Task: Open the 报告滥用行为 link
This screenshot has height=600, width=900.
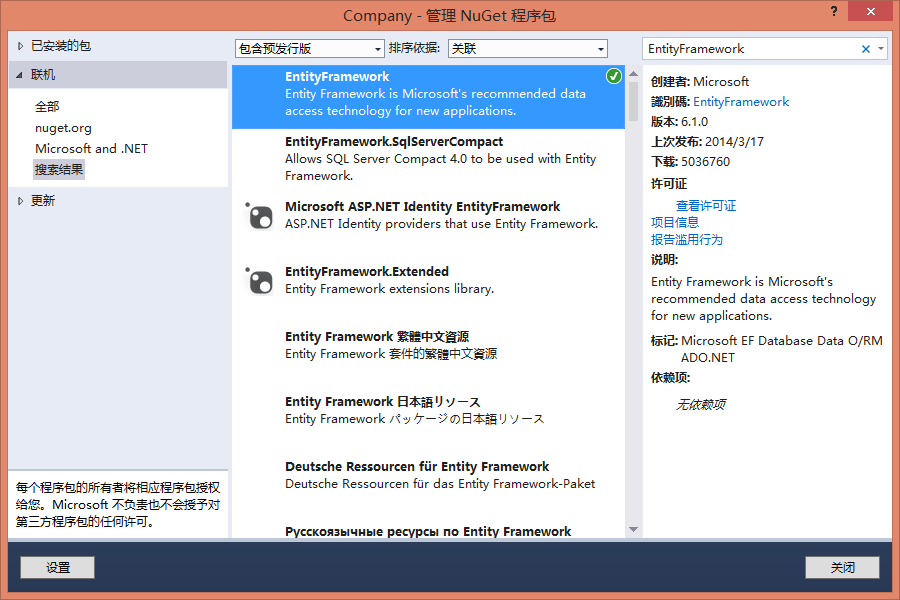Action: pos(687,239)
